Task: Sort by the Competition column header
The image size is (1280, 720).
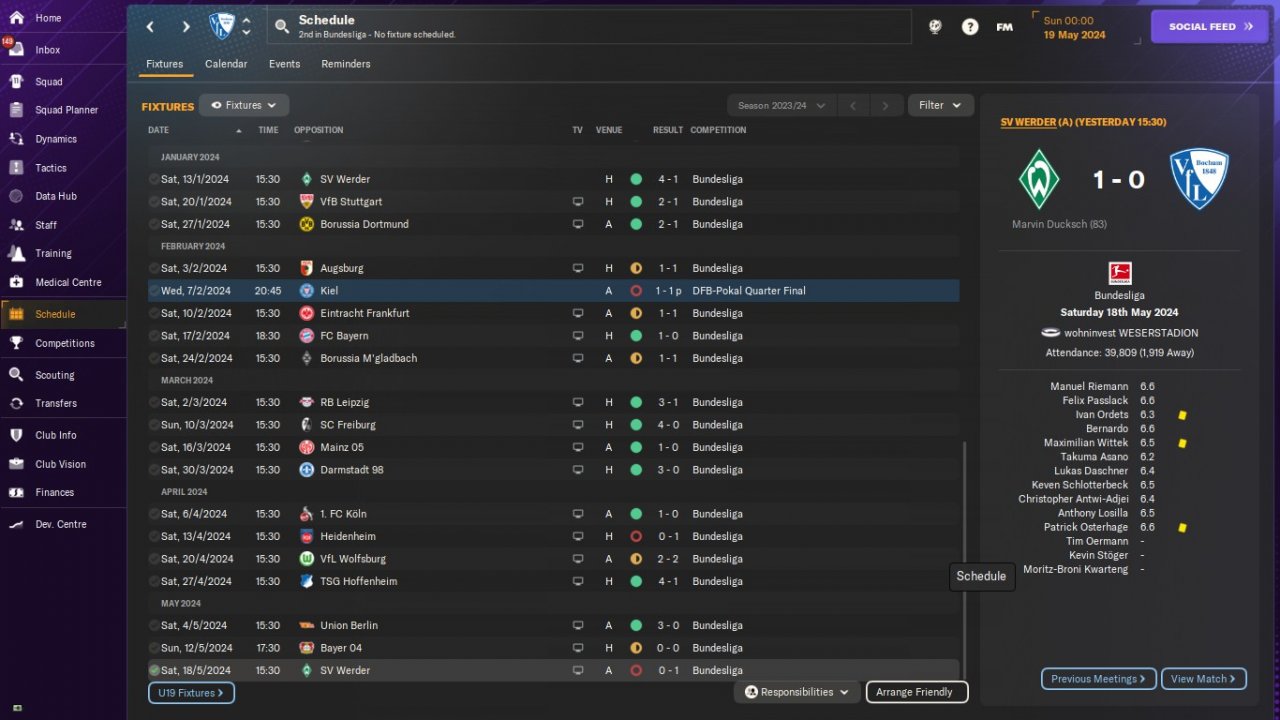Action: pyautogui.click(x=719, y=130)
